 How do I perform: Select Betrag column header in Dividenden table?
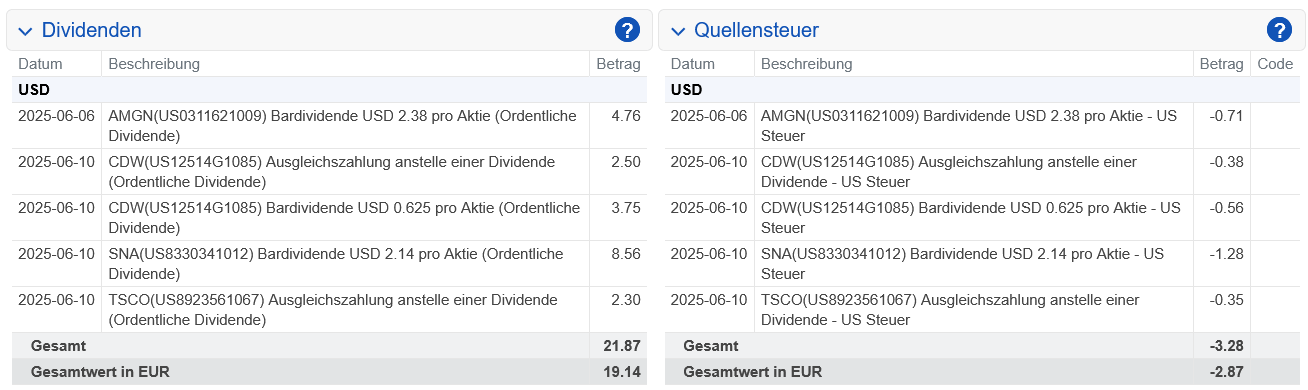[x=618, y=64]
